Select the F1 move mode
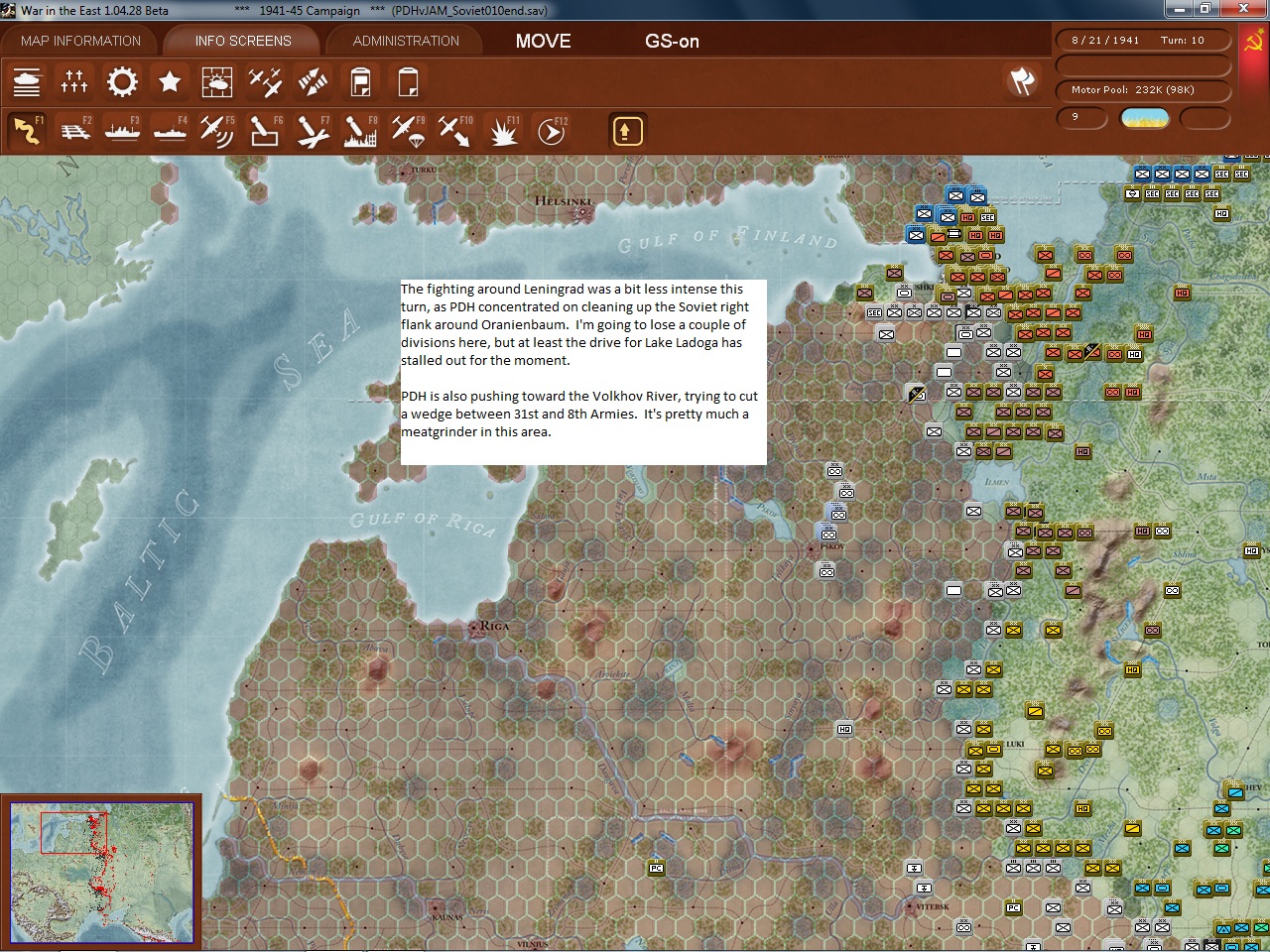Viewport: 1270px width, 952px height. pyautogui.click(x=27, y=131)
